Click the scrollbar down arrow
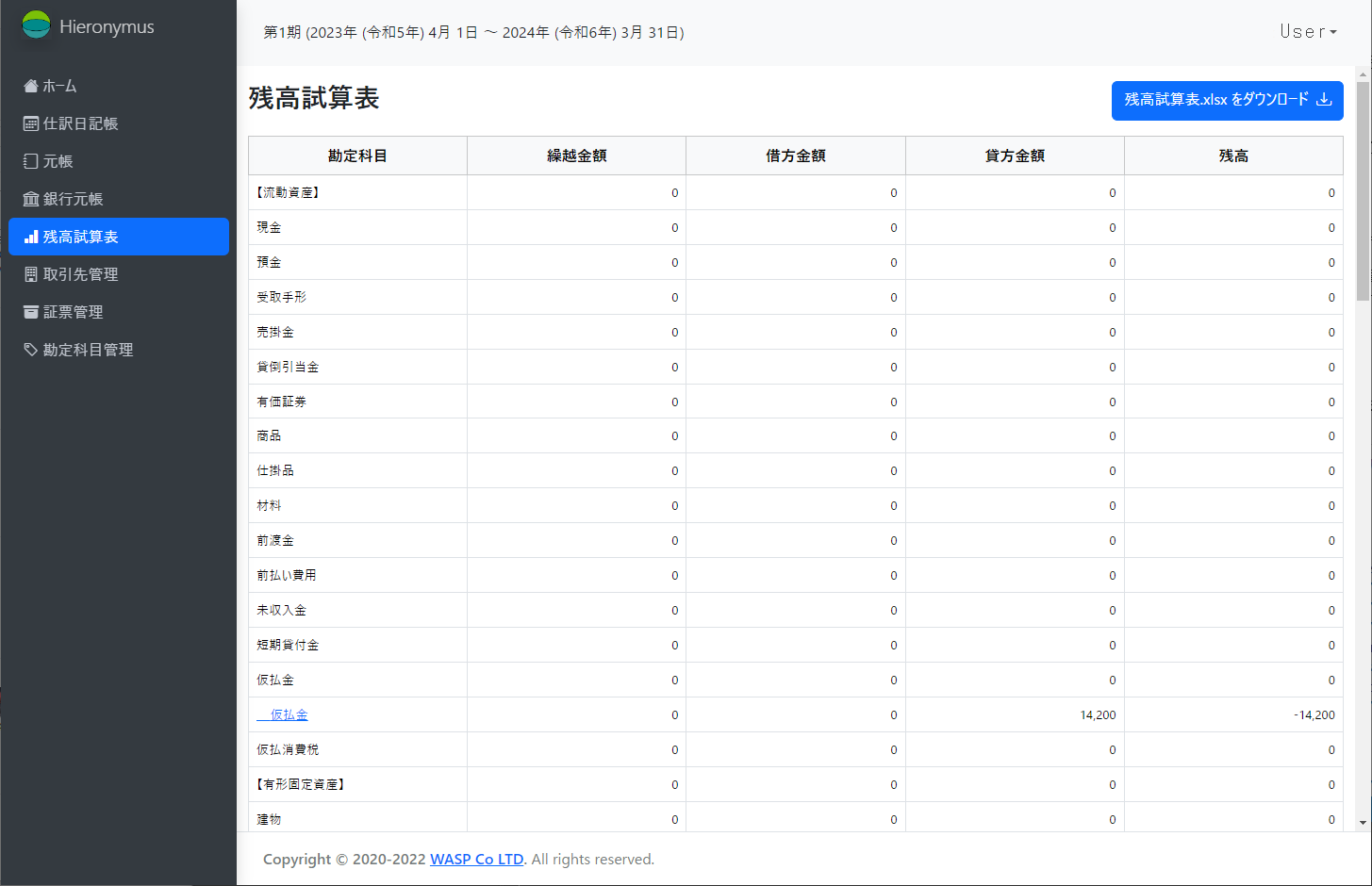This screenshot has height=886, width=1372. click(1364, 823)
